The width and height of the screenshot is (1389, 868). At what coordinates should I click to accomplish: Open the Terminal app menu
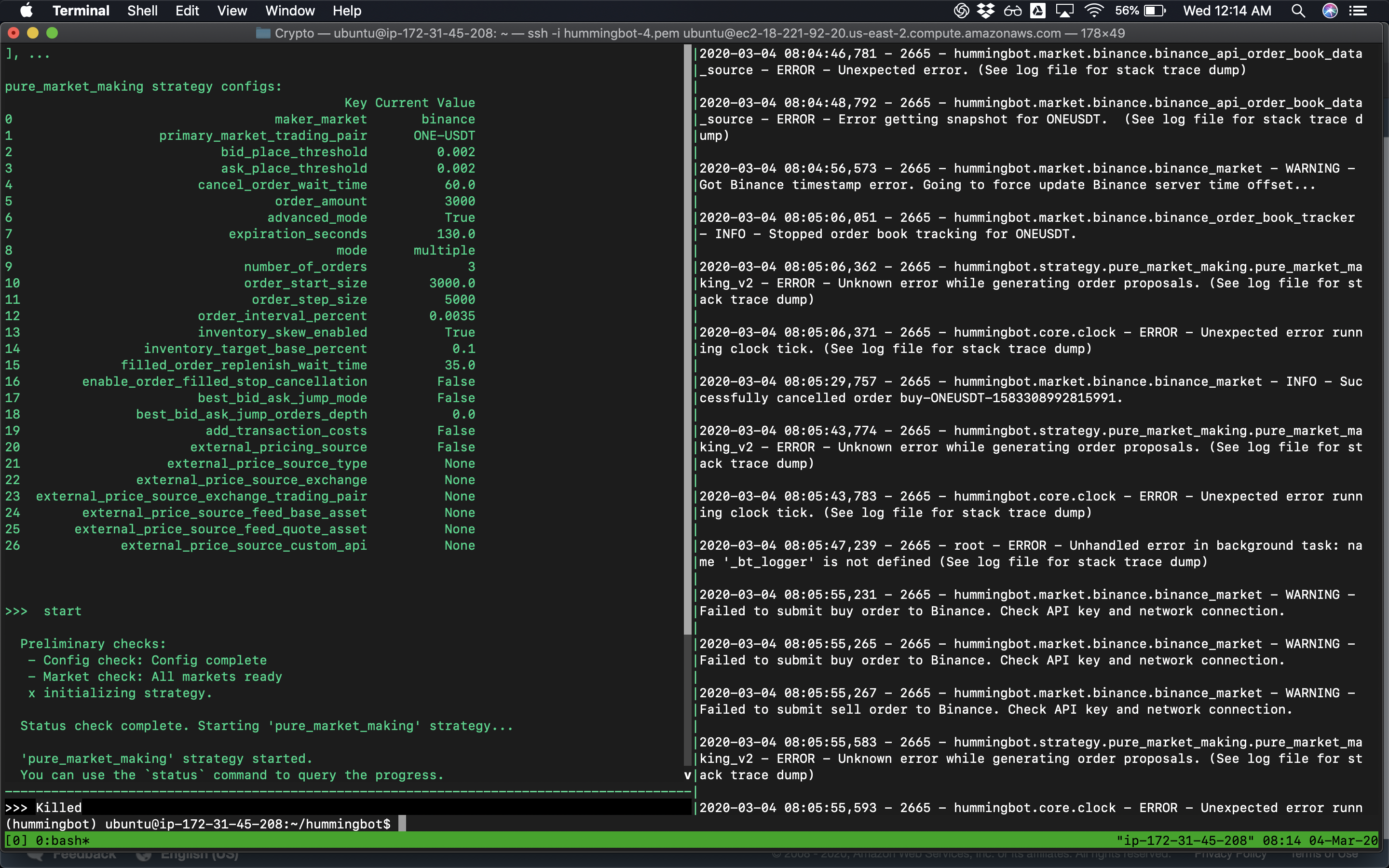click(81, 10)
